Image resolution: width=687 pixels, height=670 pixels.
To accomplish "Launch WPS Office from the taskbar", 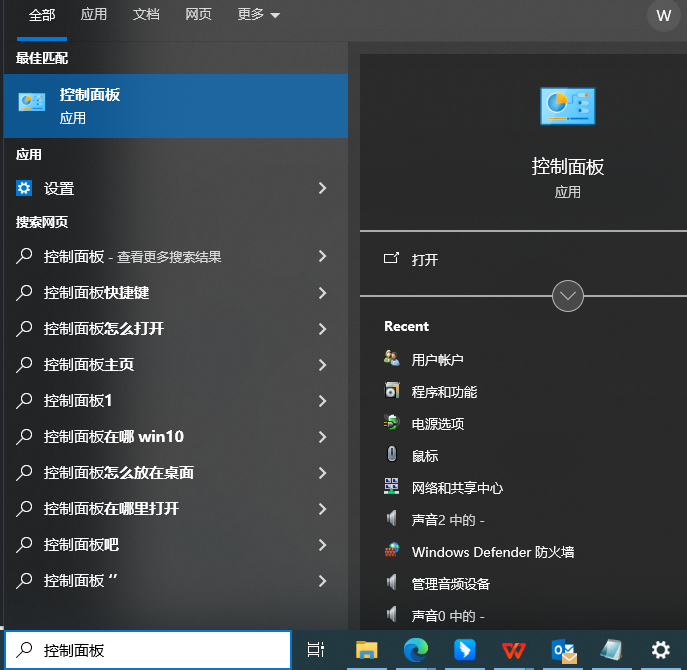I will 514,650.
